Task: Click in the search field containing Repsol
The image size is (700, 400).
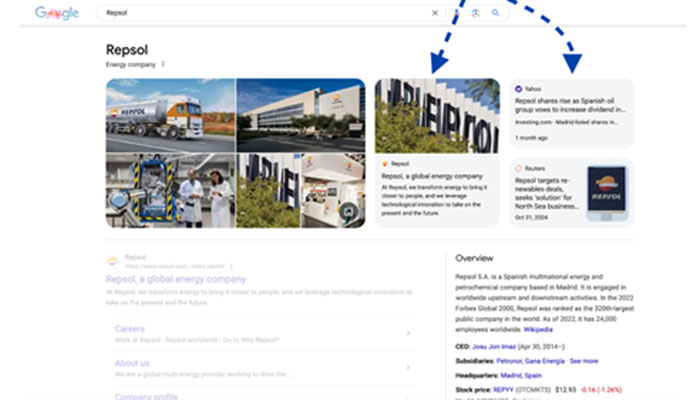Action: 260,13
